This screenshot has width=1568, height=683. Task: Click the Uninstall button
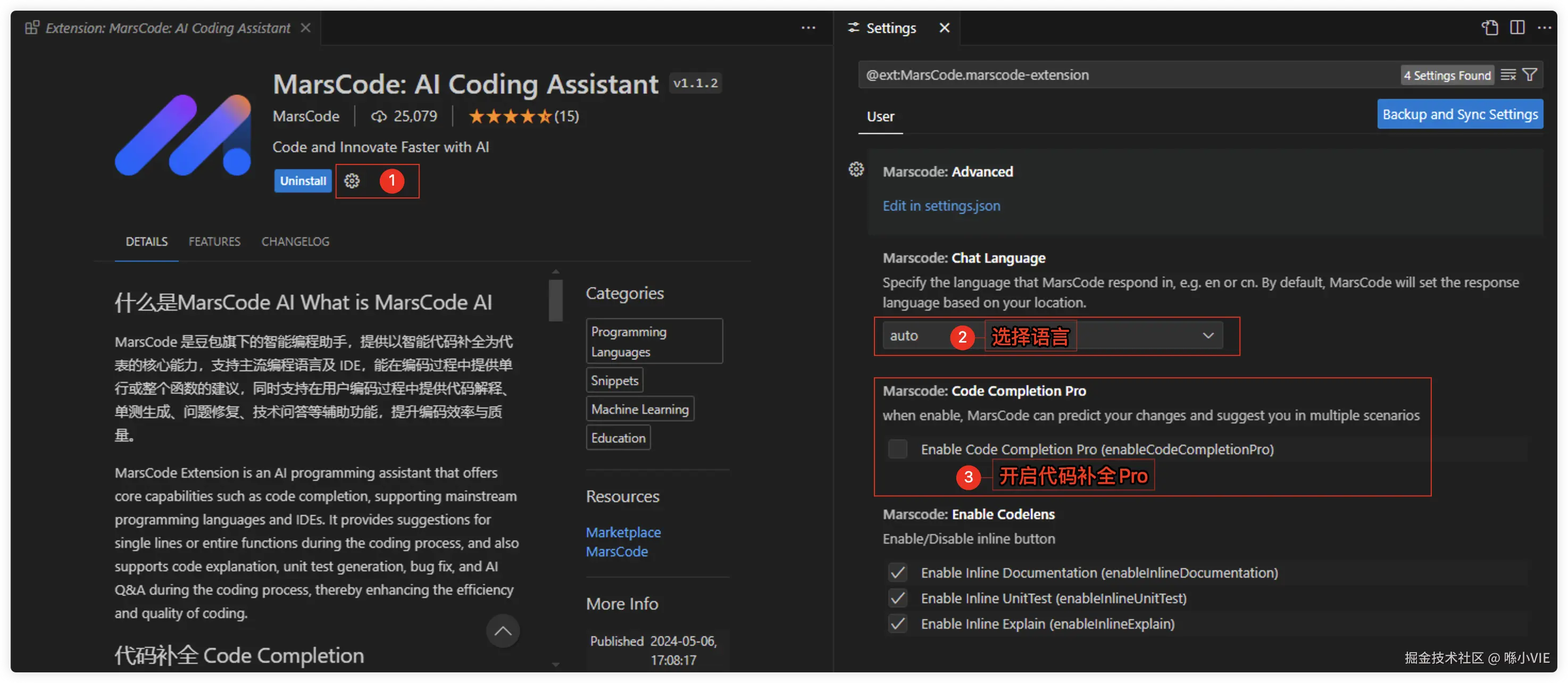pyautogui.click(x=303, y=181)
